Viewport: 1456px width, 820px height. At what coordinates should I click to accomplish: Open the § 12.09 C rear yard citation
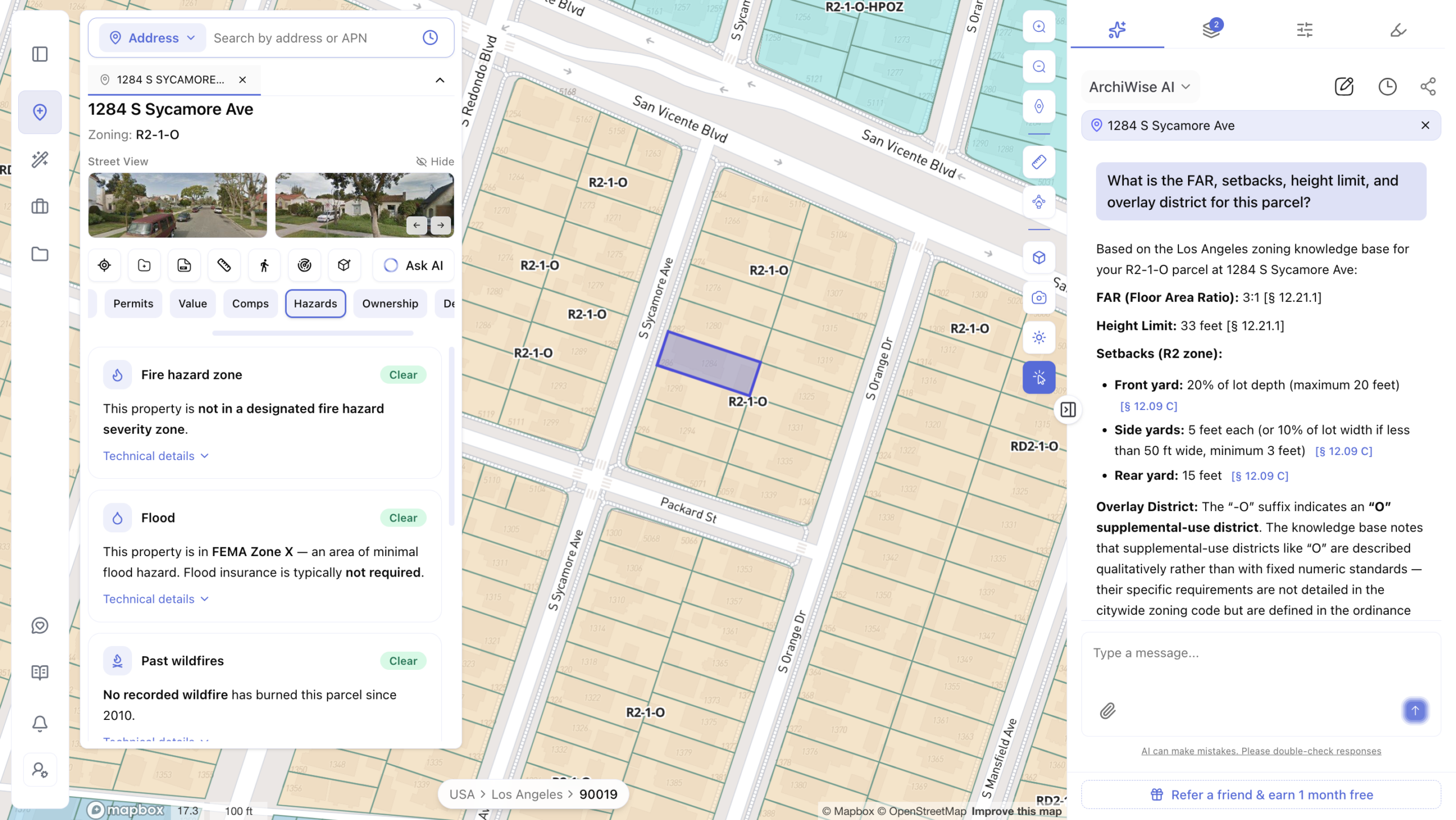pos(1260,476)
